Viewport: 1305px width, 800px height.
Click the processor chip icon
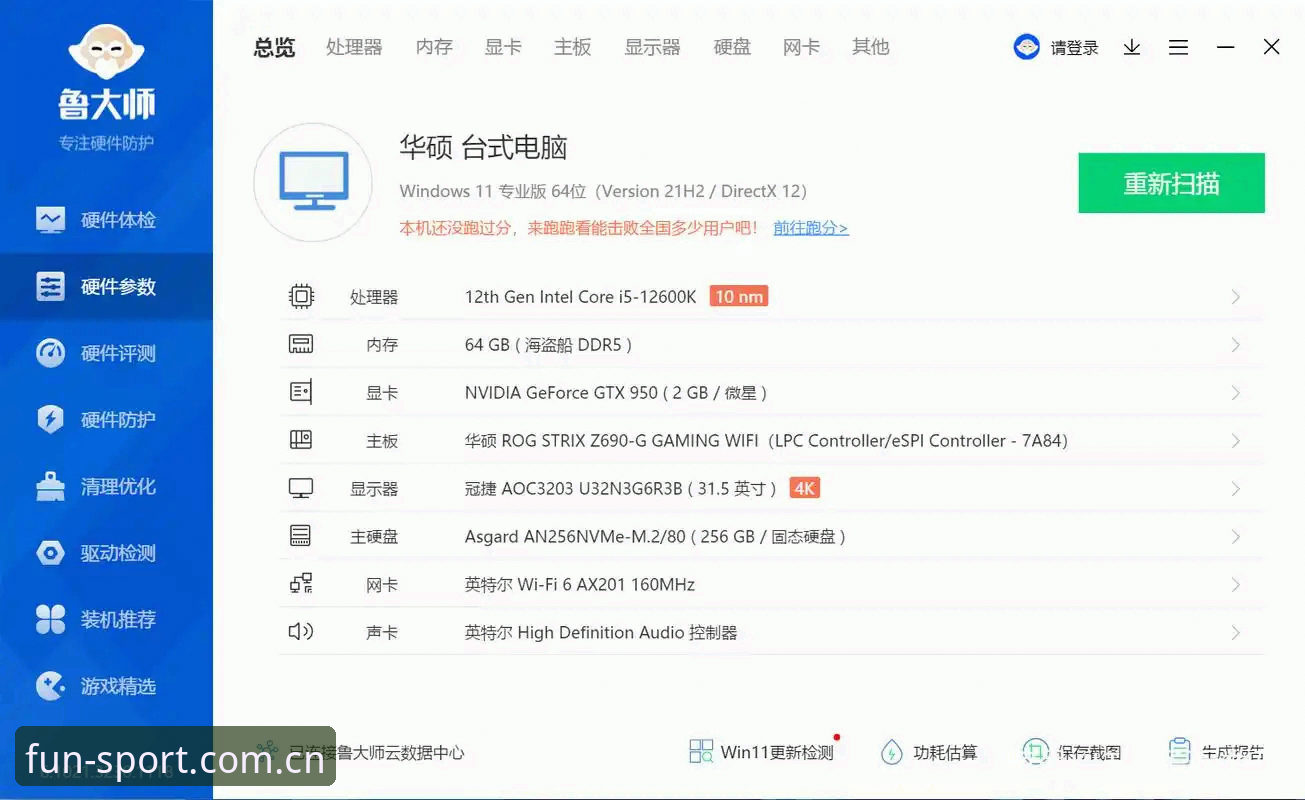pos(301,297)
